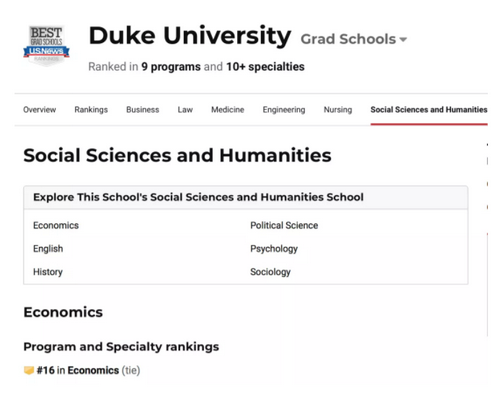Viewport: 500px width, 395px height.
Task: Jump to the Economics section link
Action: tap(56, 226)
